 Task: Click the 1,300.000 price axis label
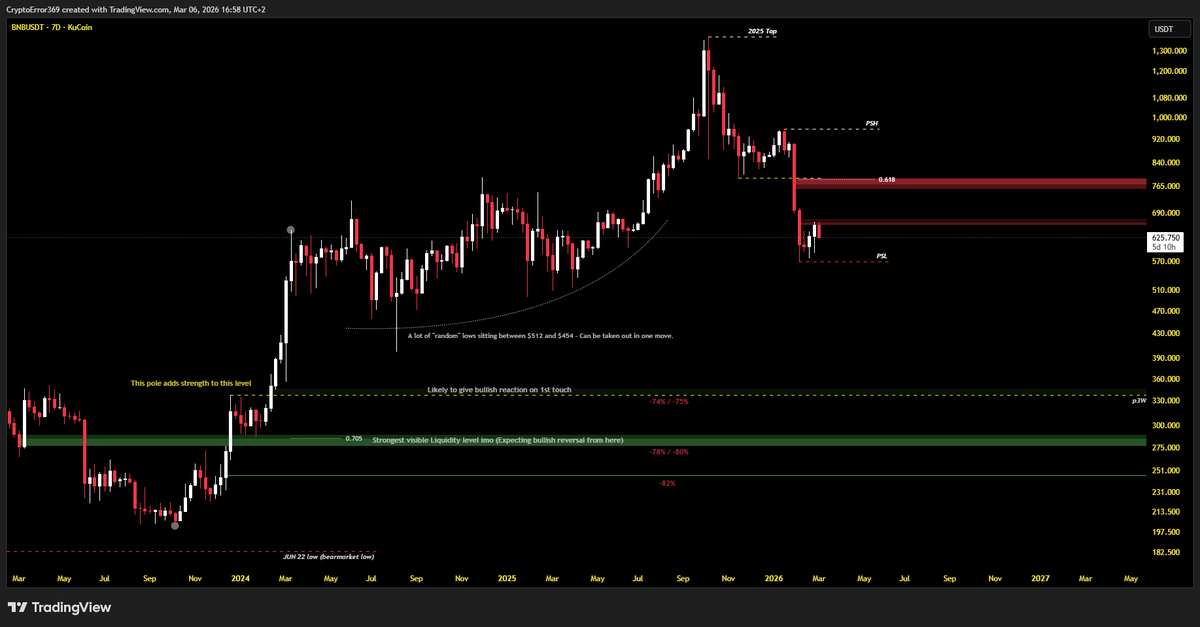click(x=1168, y=50)
